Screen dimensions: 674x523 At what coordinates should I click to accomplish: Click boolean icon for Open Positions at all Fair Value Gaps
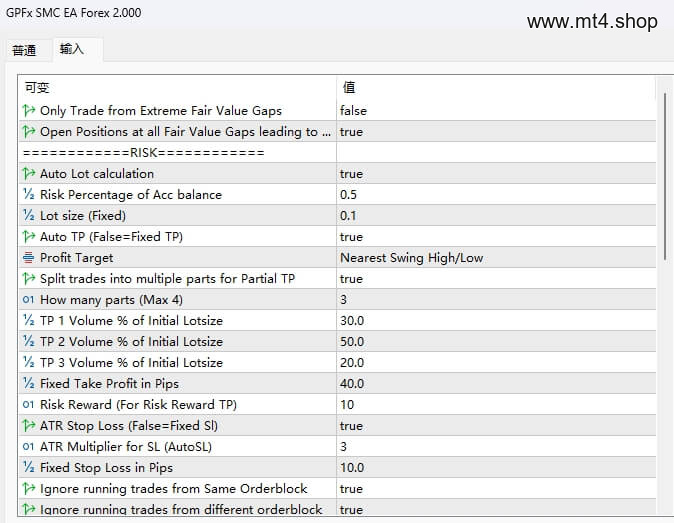point(29,132)
